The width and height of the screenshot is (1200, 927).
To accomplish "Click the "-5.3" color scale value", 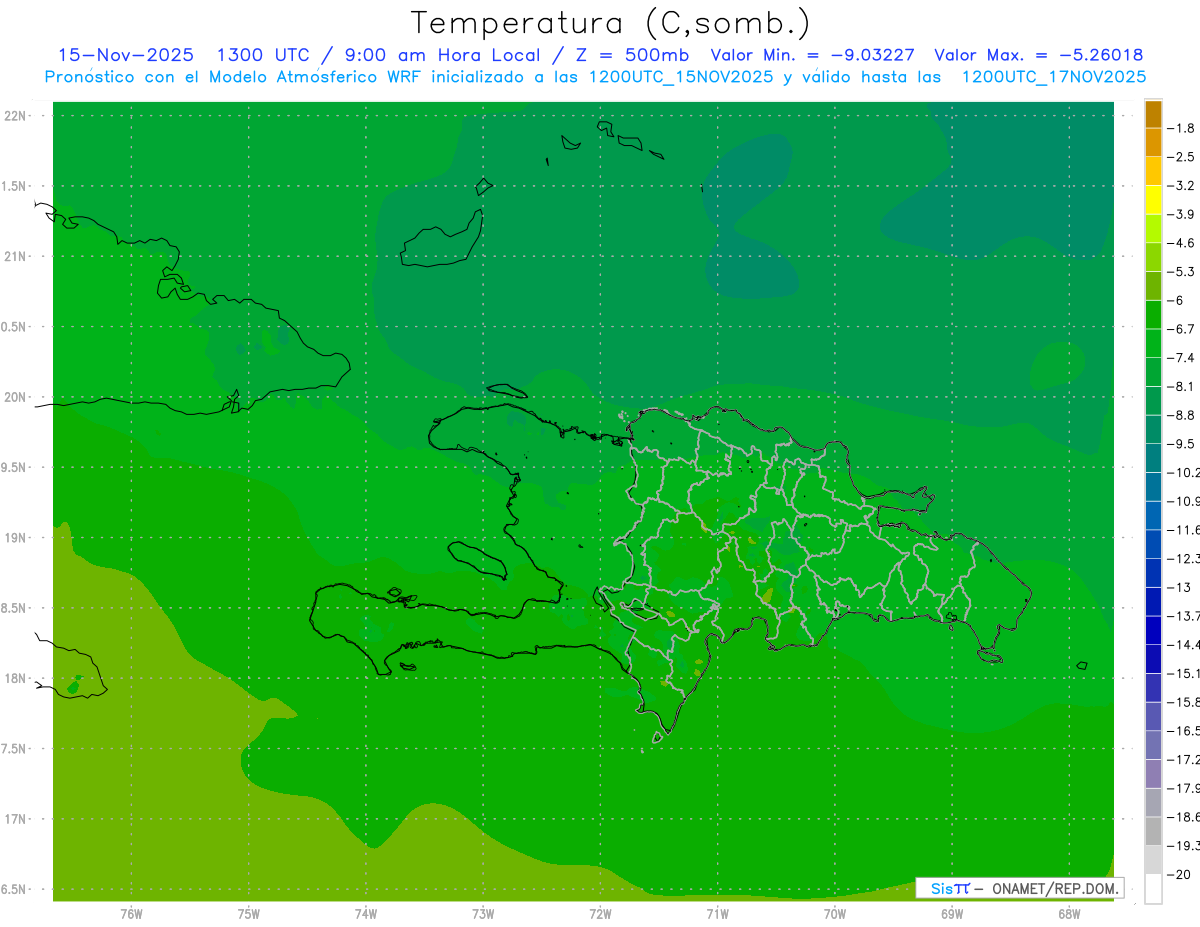I will (1182, 272).
